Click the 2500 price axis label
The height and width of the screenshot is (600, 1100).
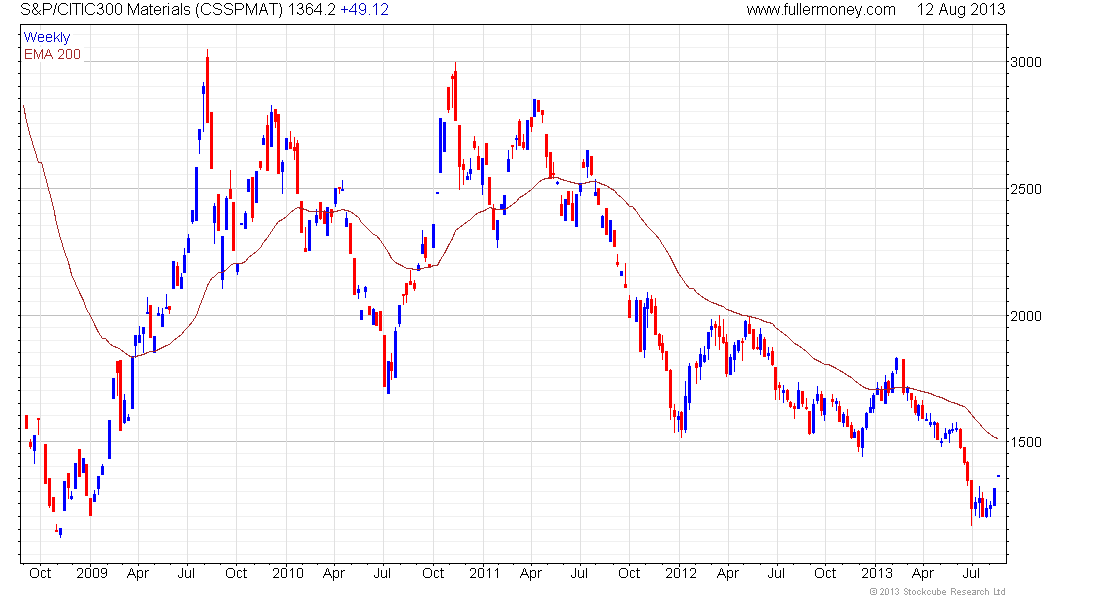pos(1026,189)
